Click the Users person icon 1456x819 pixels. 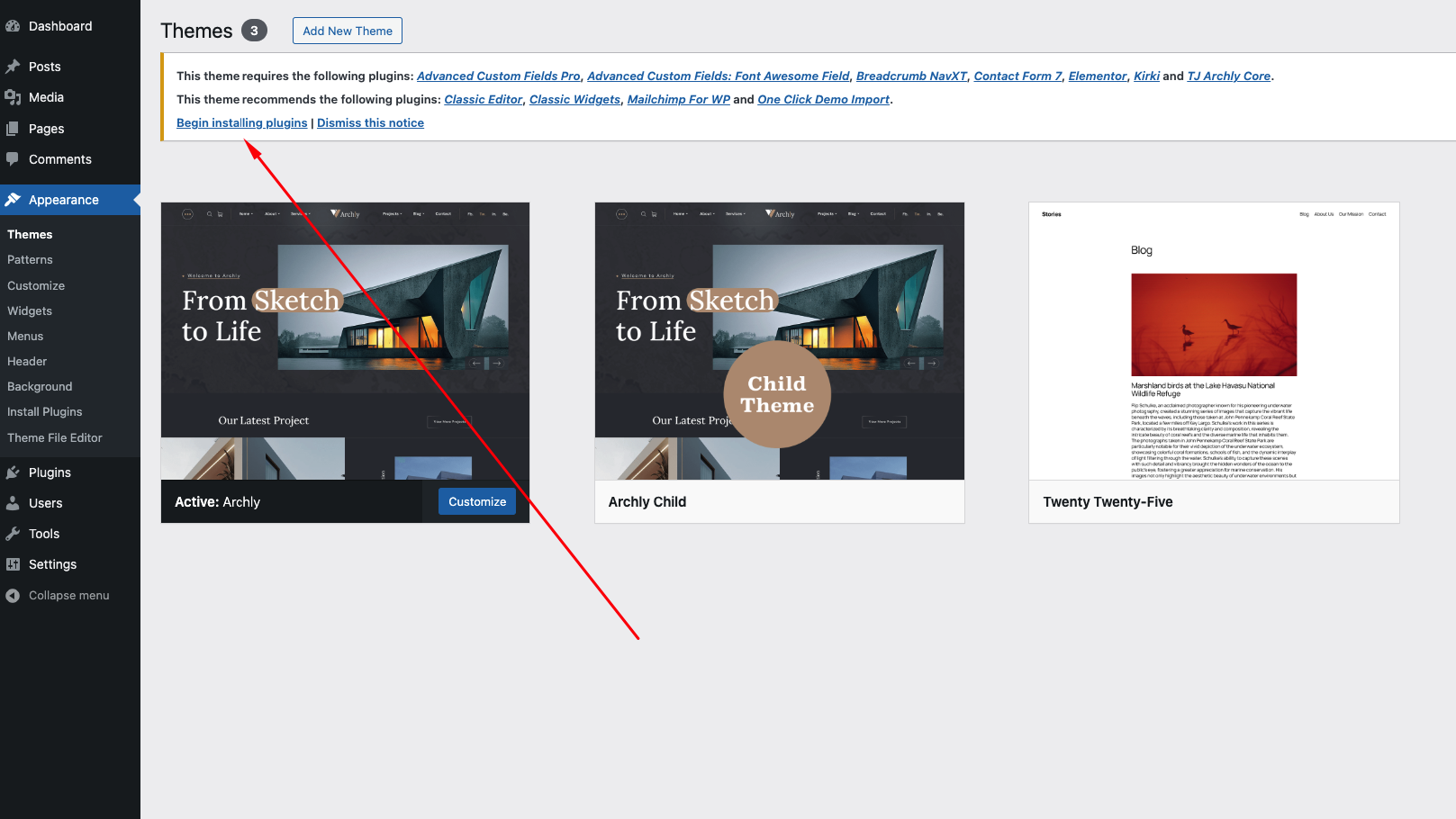point(13,503)
